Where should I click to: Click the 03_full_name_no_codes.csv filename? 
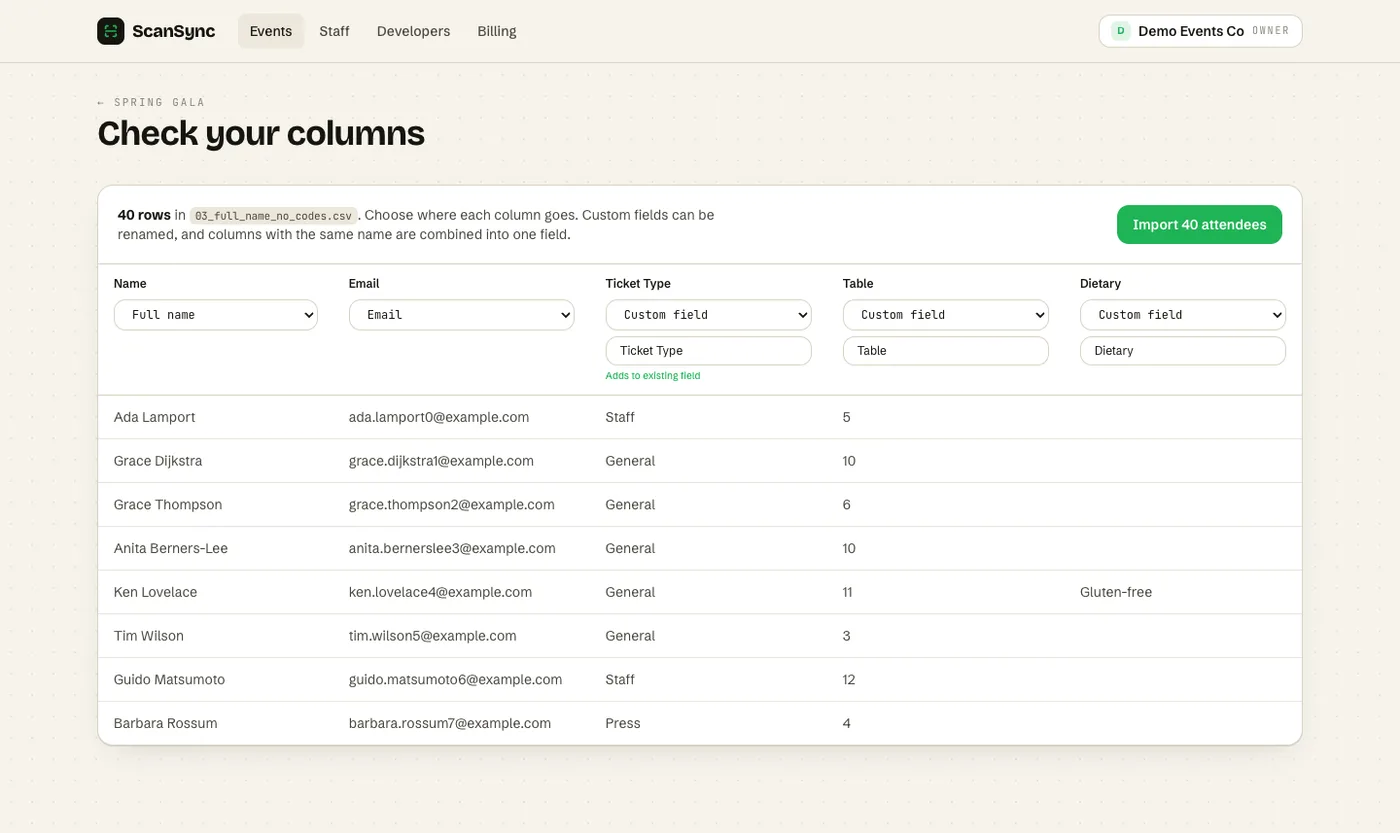tap(274, 215)
